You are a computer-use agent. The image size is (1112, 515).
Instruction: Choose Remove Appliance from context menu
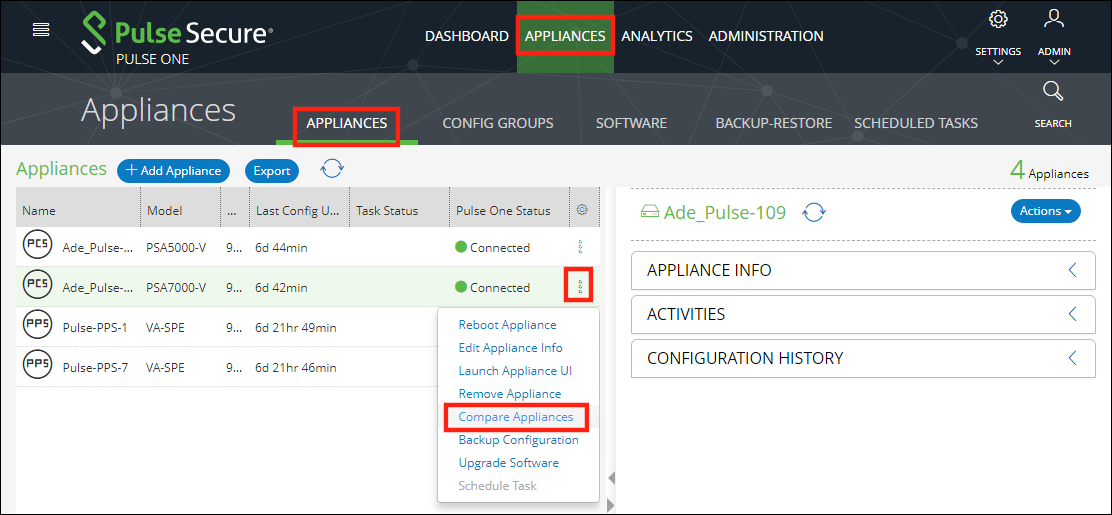[x=510, y=394]
